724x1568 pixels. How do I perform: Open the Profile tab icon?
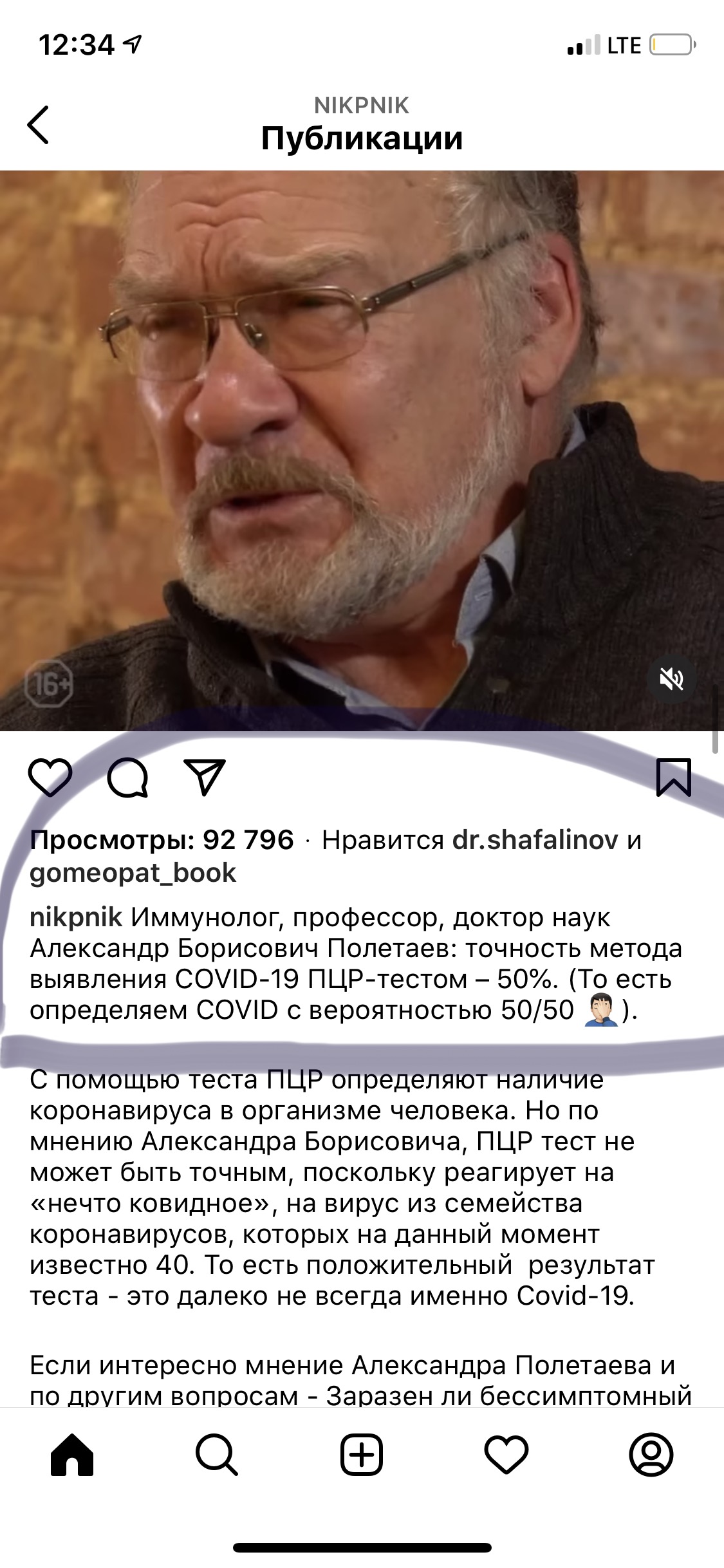click(651, 1454)
